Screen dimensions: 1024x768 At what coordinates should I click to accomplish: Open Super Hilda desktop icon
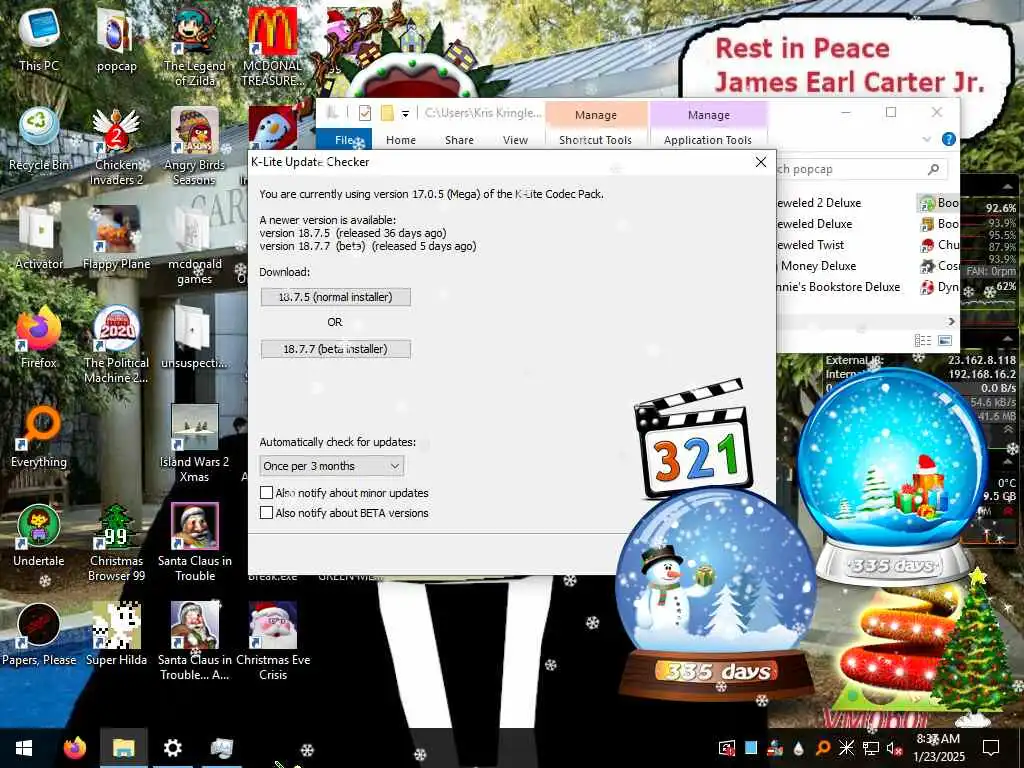tap(116, 634)
